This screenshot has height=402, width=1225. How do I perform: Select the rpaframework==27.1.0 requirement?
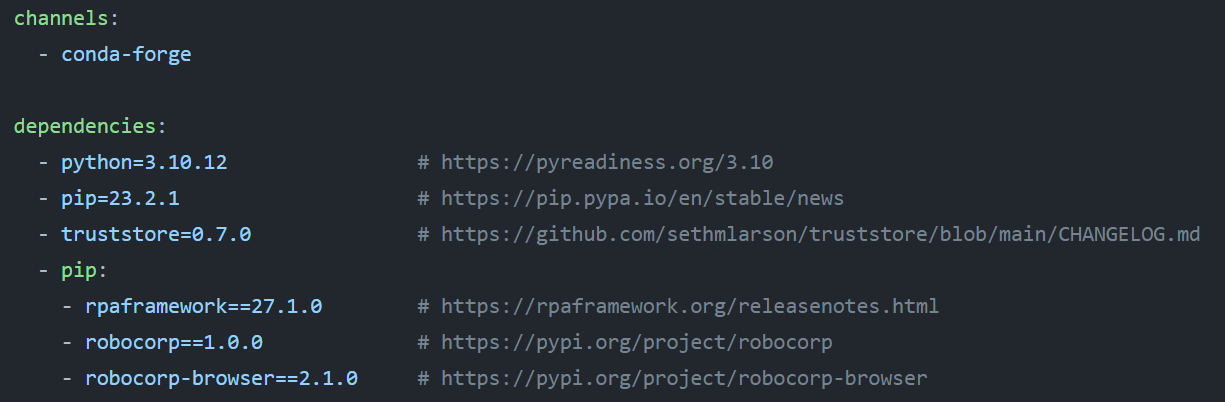[203, 306]
